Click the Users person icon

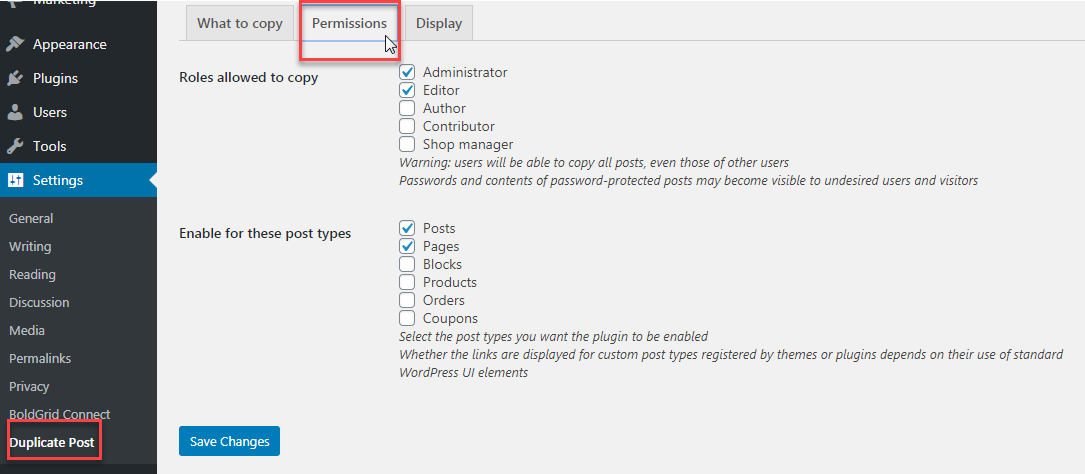(15, 112)
